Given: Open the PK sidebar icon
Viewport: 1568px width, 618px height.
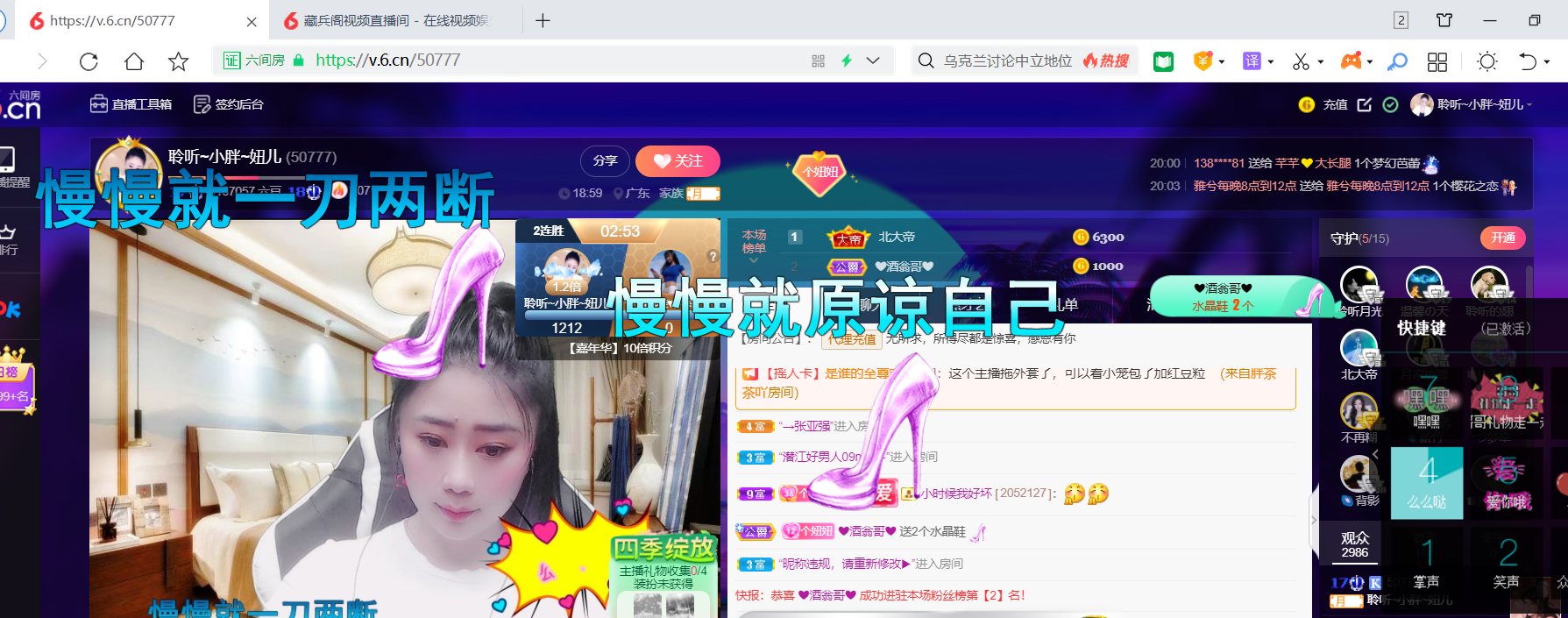Looking at the screenshot, I should pyautogui.click(x=10, y=309).
